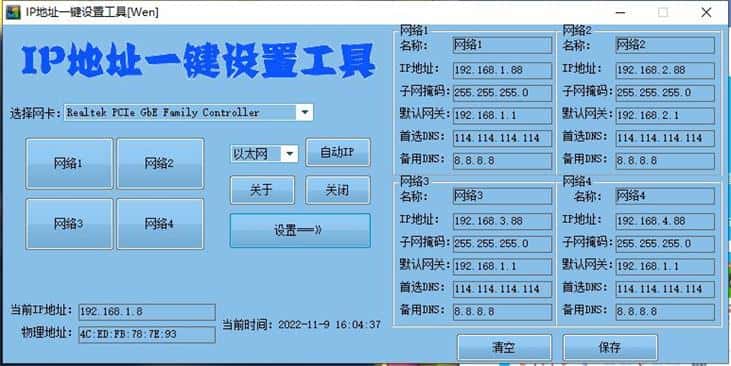Apply the 网络3 profile button
Screen dimensions: 731x366
pos(69,224)
